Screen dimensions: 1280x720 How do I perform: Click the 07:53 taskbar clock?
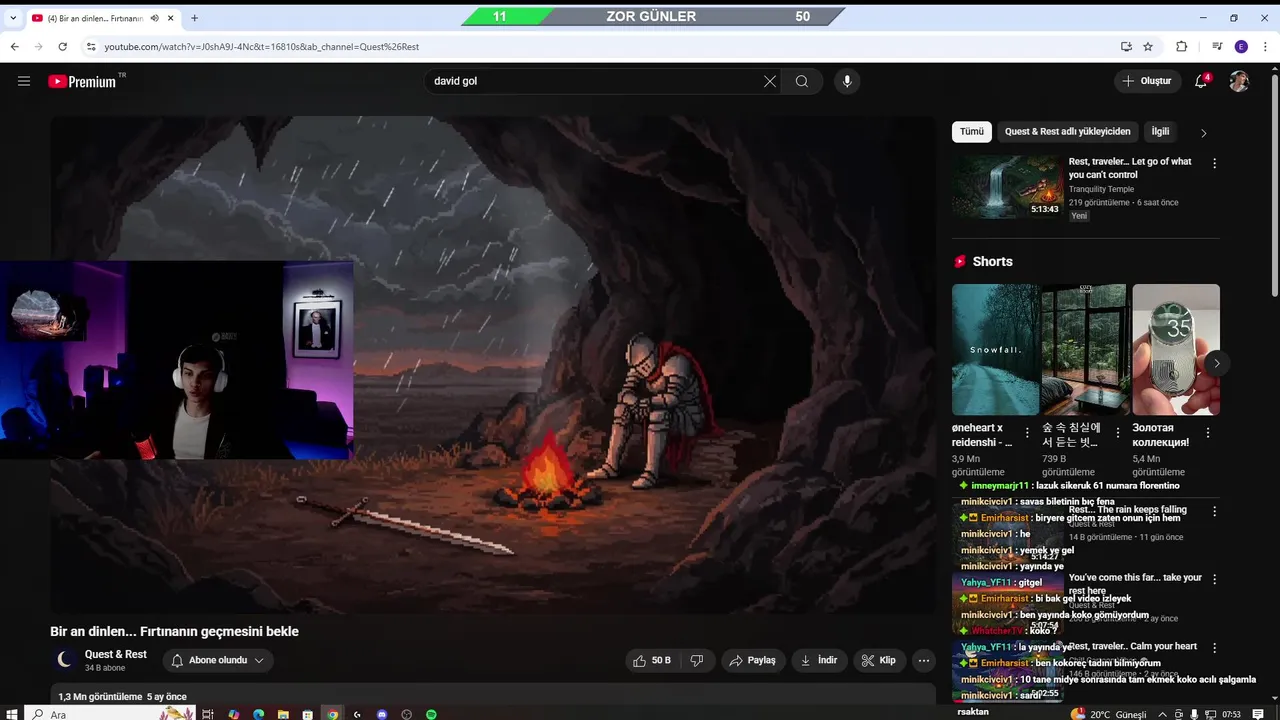tap(1231, 714)
